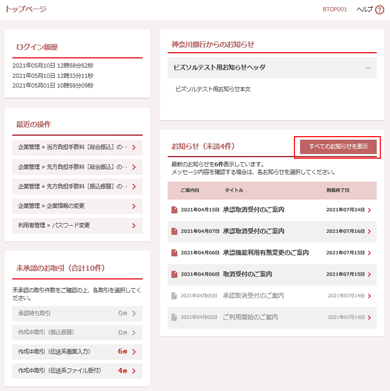Open 承認機能利用有無変更のご案内 notice title

[266, 253]
